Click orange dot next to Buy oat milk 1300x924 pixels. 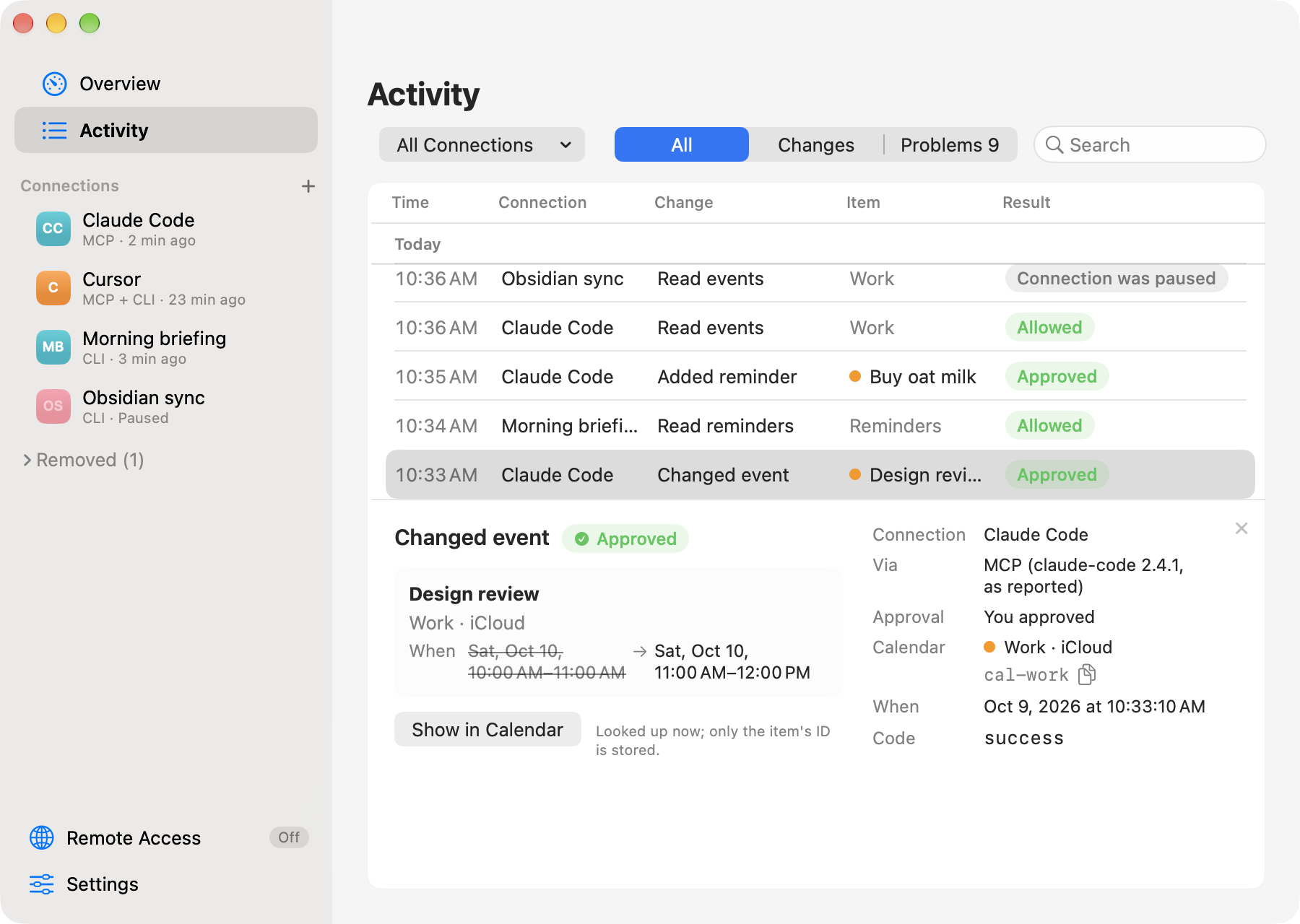coord(855,376)
